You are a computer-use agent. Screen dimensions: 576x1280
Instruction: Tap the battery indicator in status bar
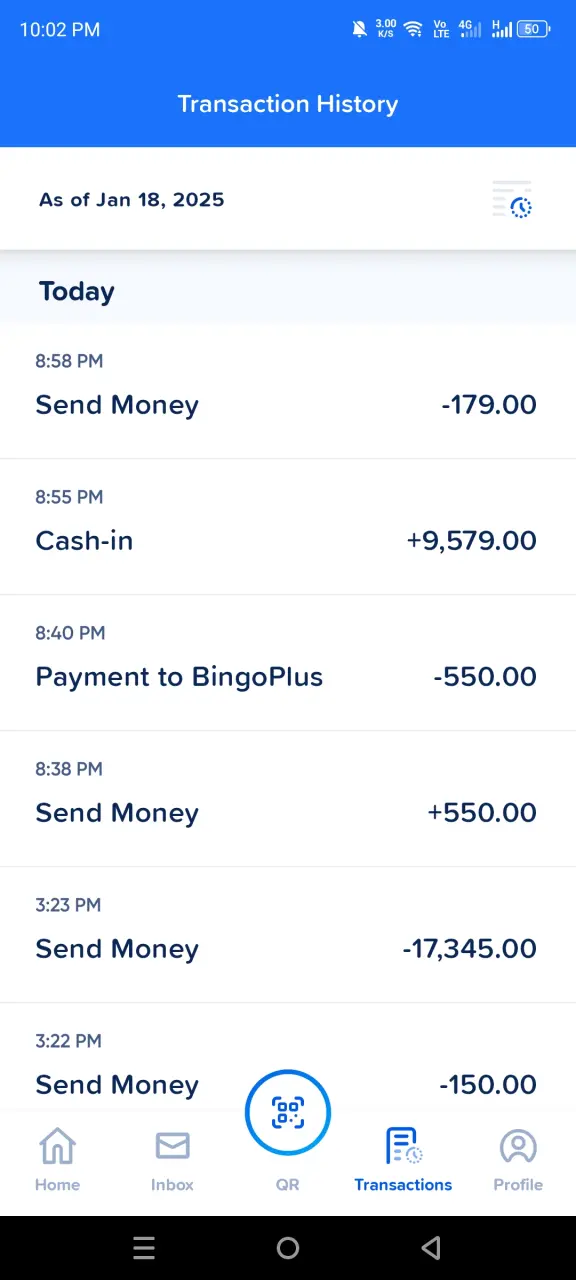[x=533, y=29]
